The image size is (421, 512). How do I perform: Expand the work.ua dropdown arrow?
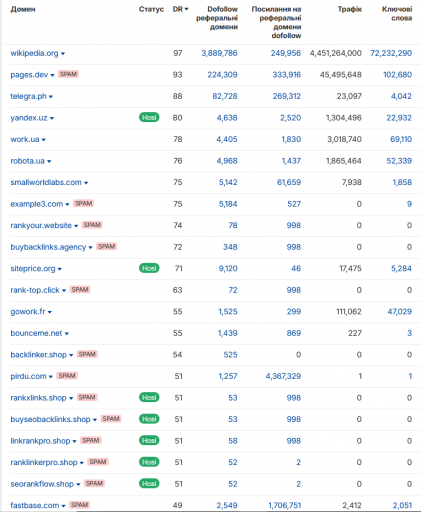point(44,140)
